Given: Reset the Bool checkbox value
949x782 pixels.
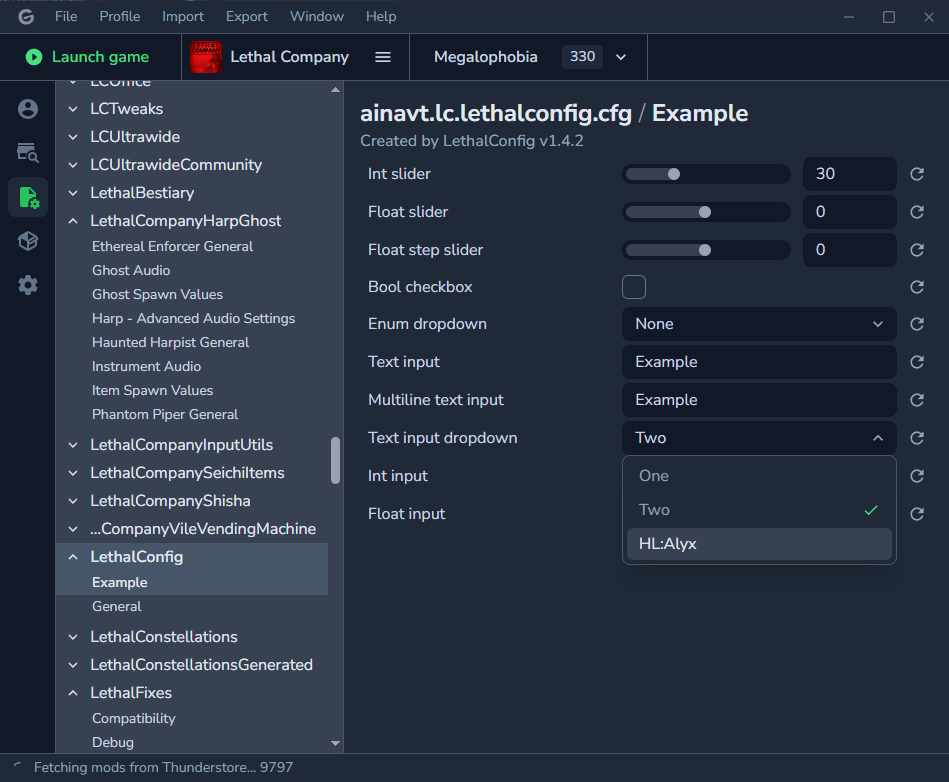Looking at the screenshot, I should pos(917,287).
